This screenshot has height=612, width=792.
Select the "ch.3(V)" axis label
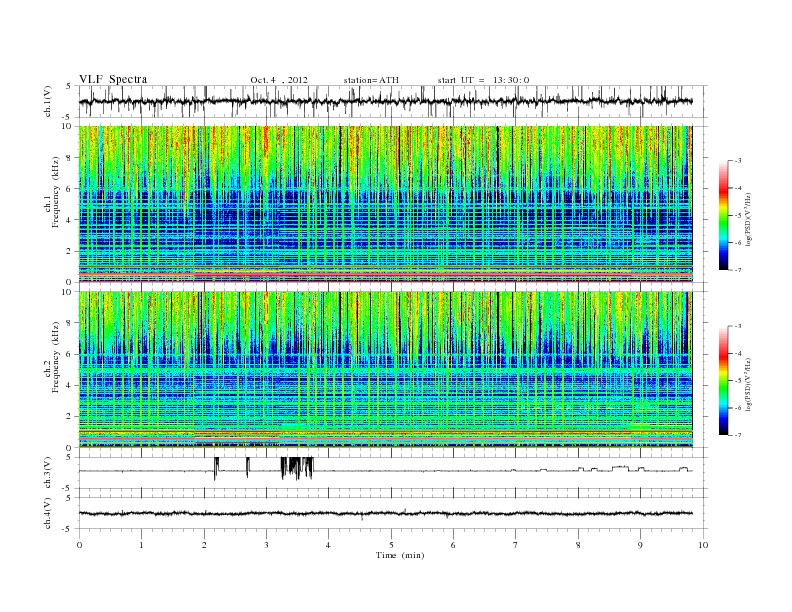[48, 473]
